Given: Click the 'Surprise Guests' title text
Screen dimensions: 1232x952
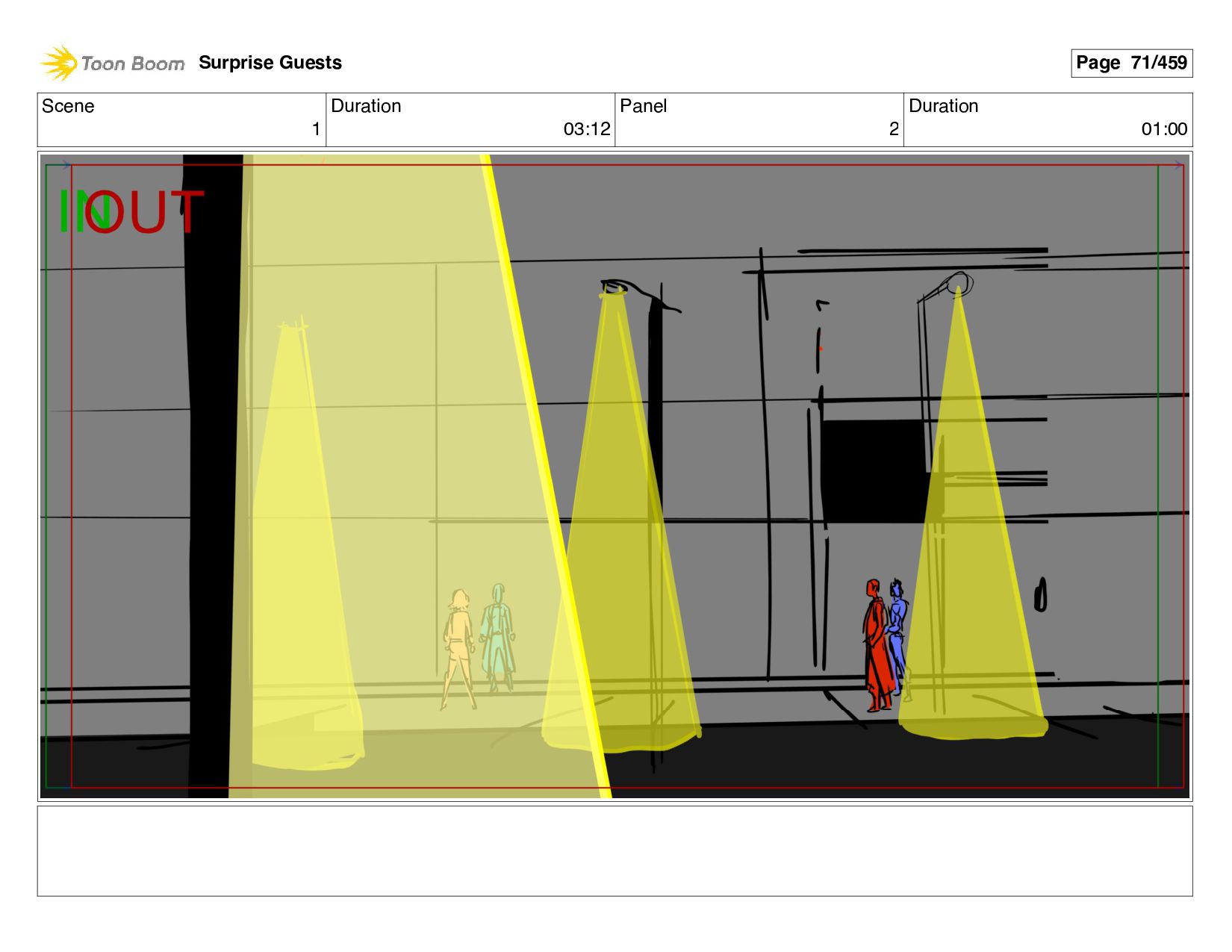Looking at the screenshot, I should coord(270,63).
